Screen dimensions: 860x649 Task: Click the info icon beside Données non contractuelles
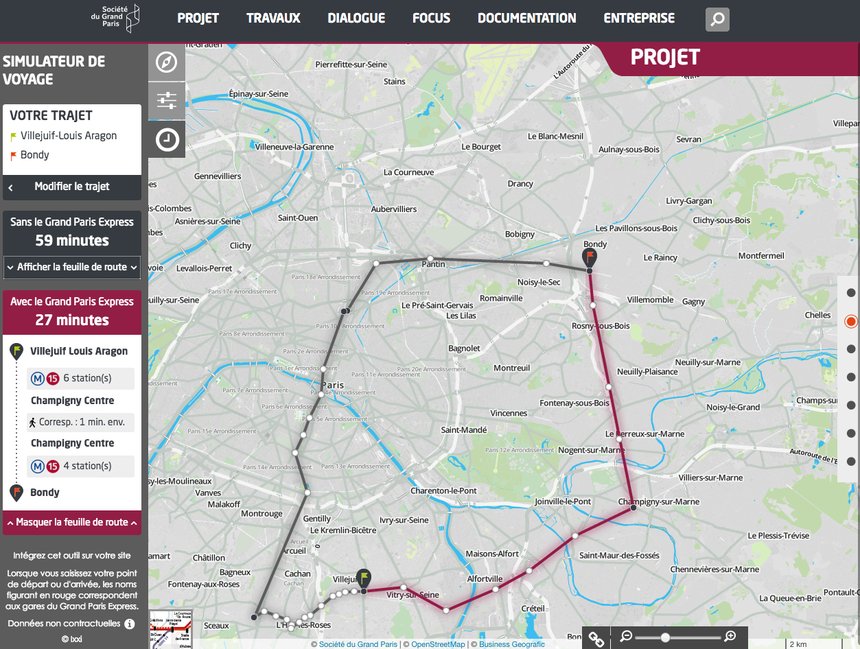[129, 624]
